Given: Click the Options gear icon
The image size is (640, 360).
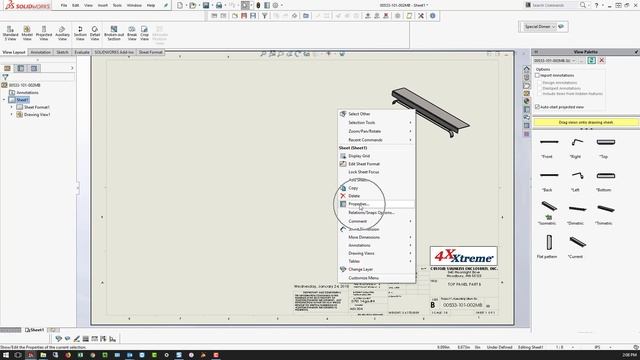Looking at the screenshot, I should pyautogui.click(x=276, y=5).
